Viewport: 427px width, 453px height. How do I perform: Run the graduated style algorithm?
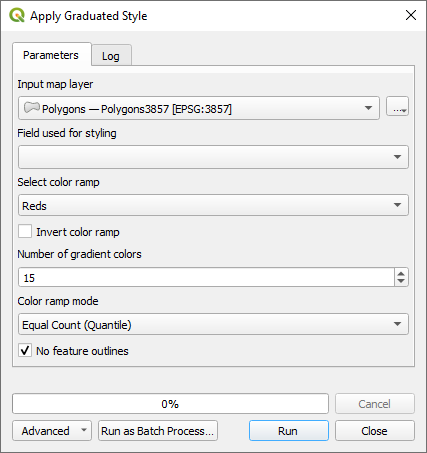pyautogui.click(x=289, y=431)
